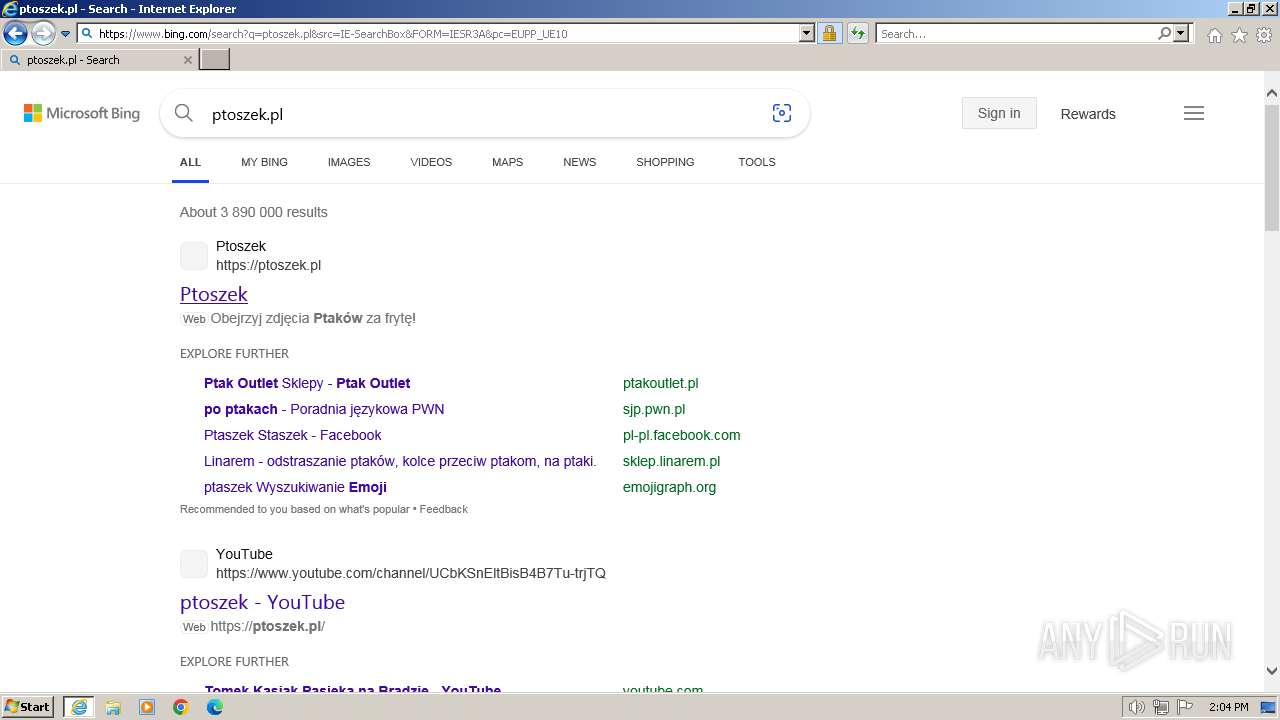
Task: Click sklep.linarem.pl domain link
Action: (671, 461)
